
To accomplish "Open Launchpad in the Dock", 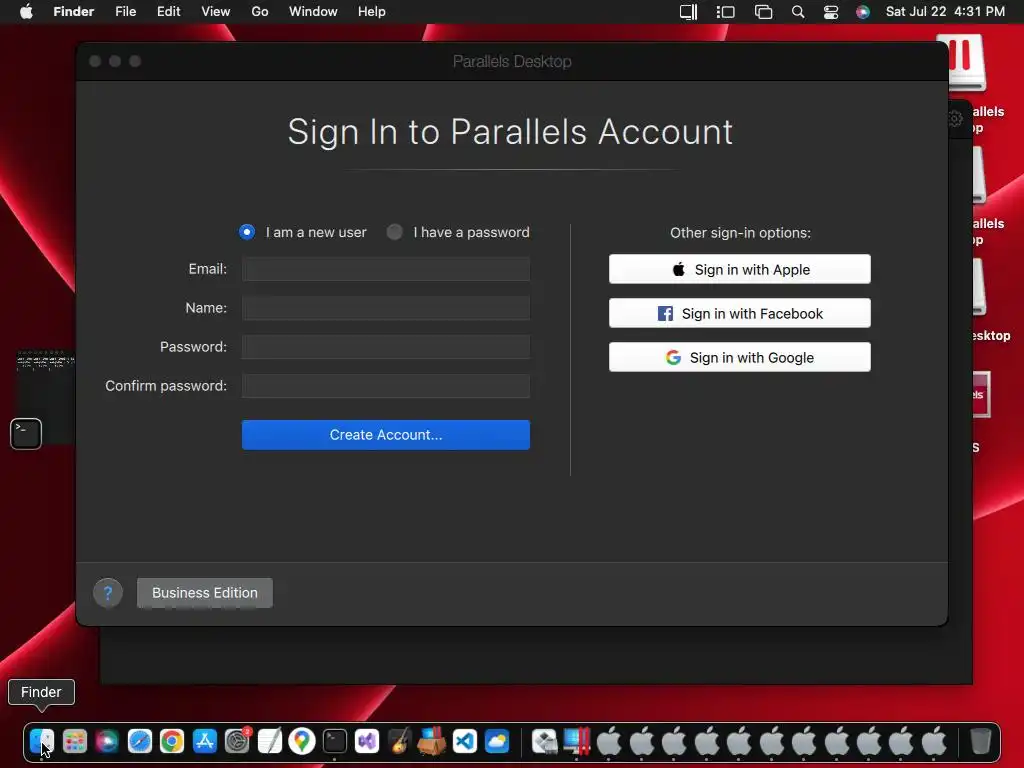I will [x=74, y=741].
